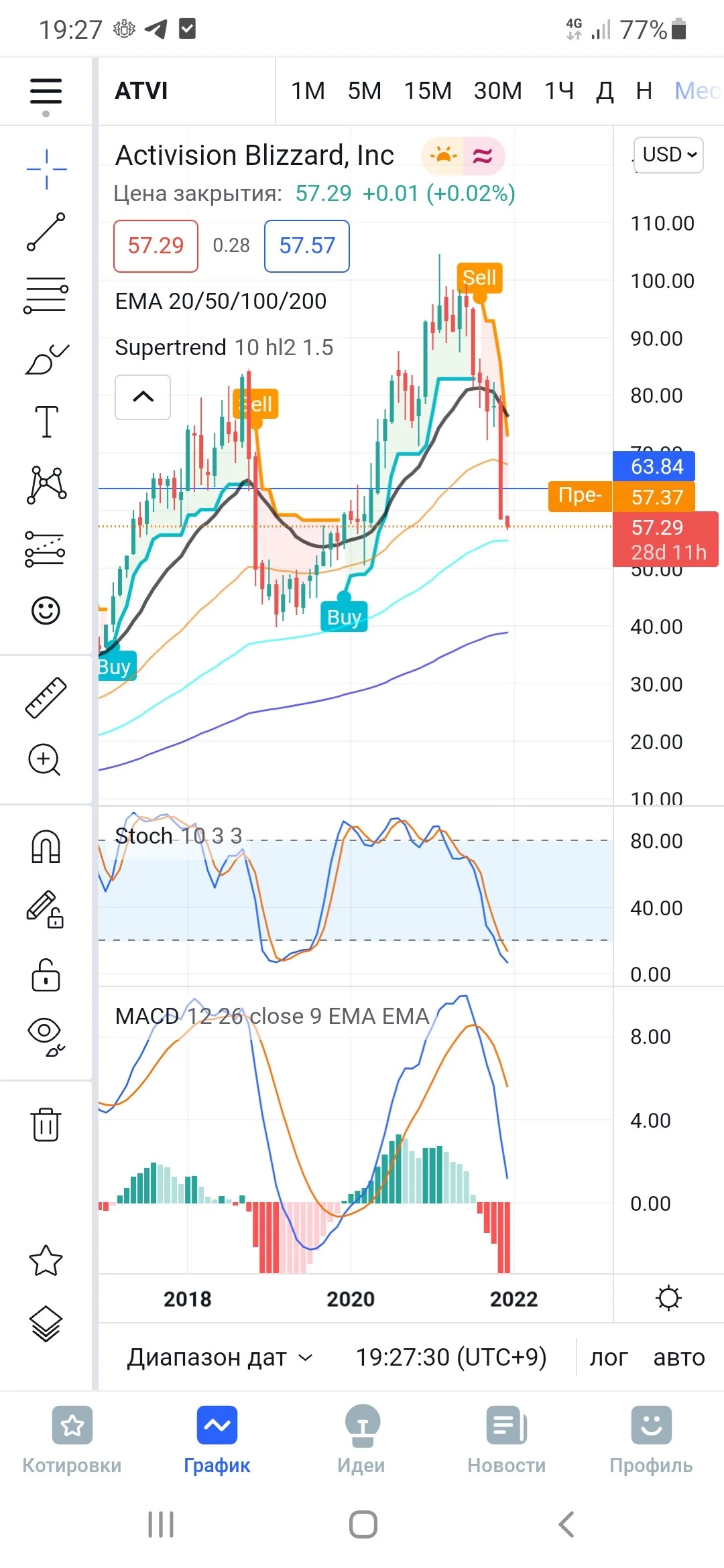Open the USD currency dropdown
Image resolution: width=724 pixels, height=1568 pixels.
point(668,155)
